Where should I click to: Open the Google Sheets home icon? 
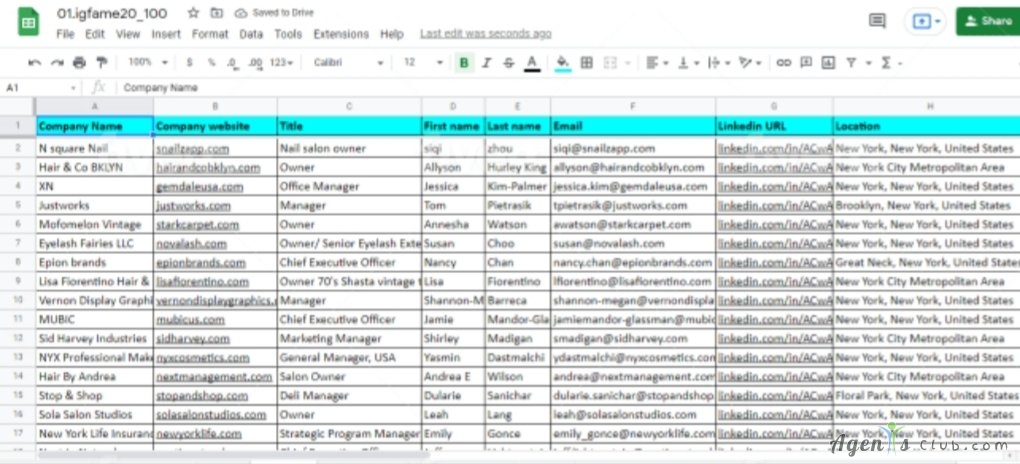click(28, 22)
